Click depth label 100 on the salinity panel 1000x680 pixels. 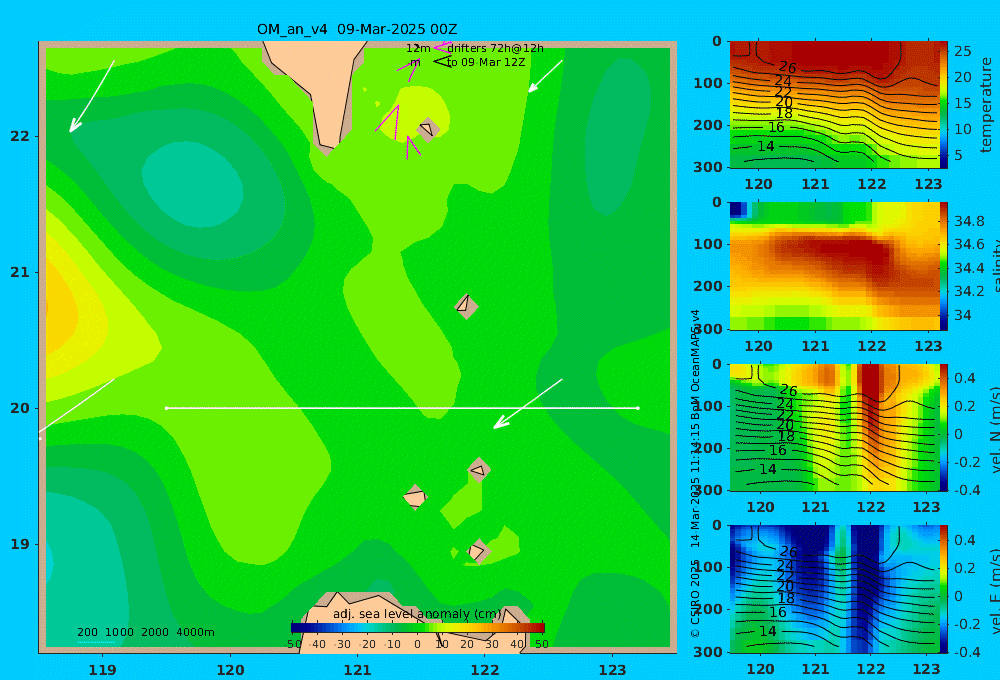(x=708, y=244)
